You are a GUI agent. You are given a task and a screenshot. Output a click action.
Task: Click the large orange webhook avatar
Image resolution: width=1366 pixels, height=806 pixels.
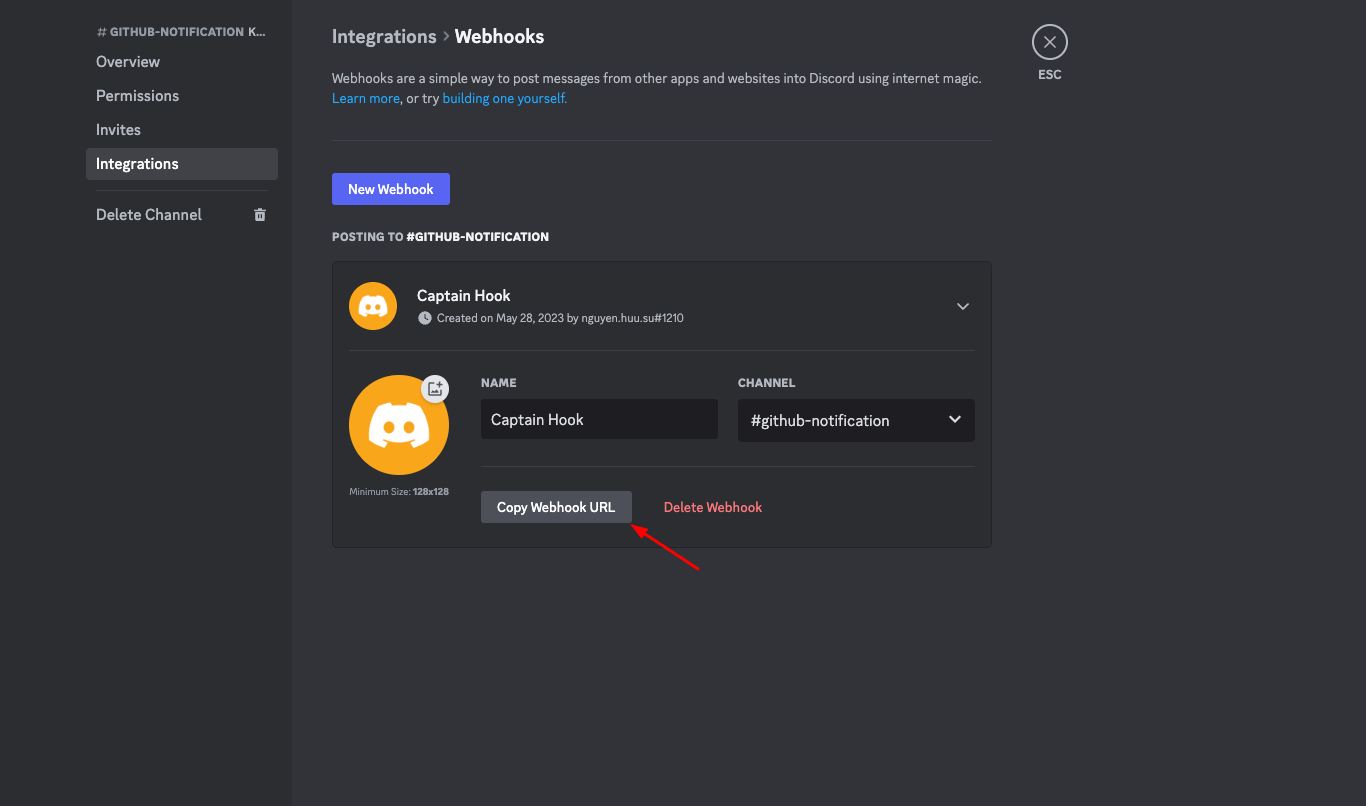pyautogui.click(x=399, y=424)
